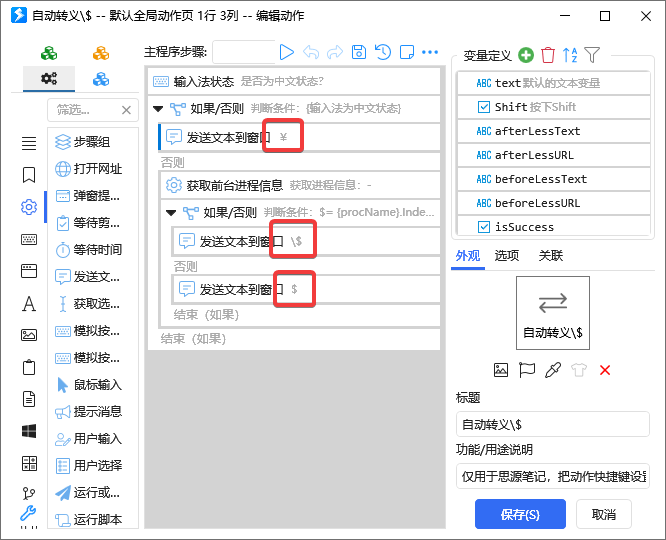Toggle the isSuccess variable checkbox
The image size is (666, 540).
pyautogui.click(x=484, y=227)
